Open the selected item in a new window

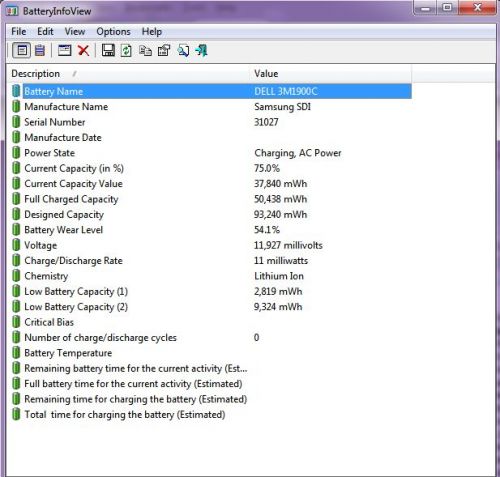(64, 51)
